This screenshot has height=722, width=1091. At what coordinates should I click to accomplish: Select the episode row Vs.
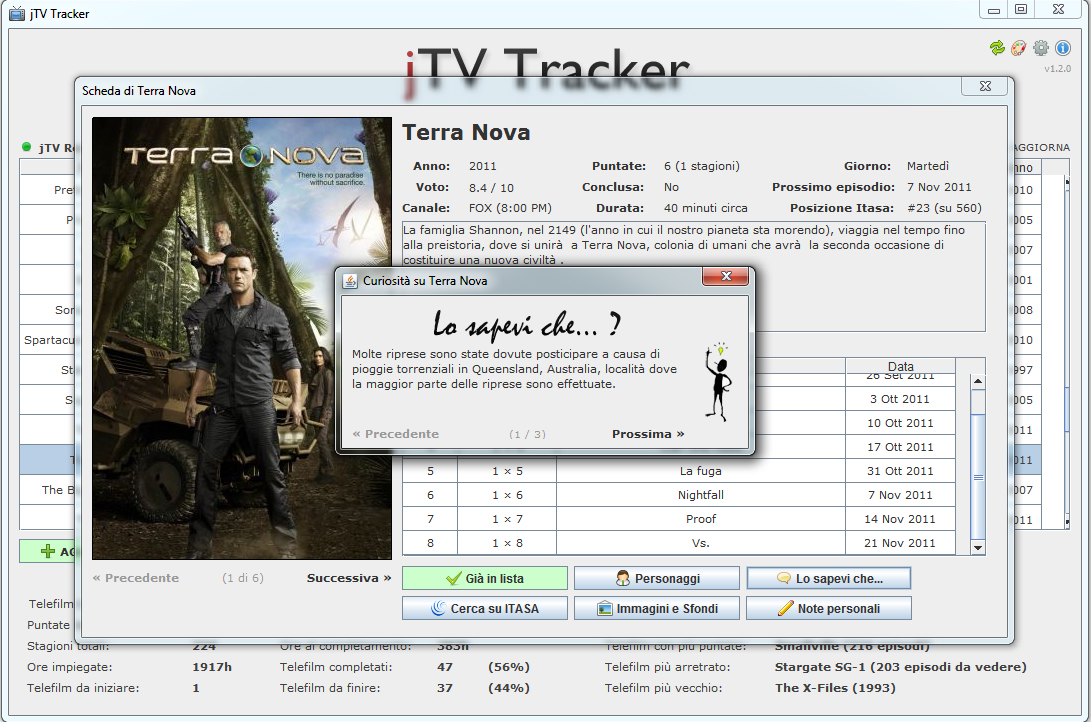678,543
